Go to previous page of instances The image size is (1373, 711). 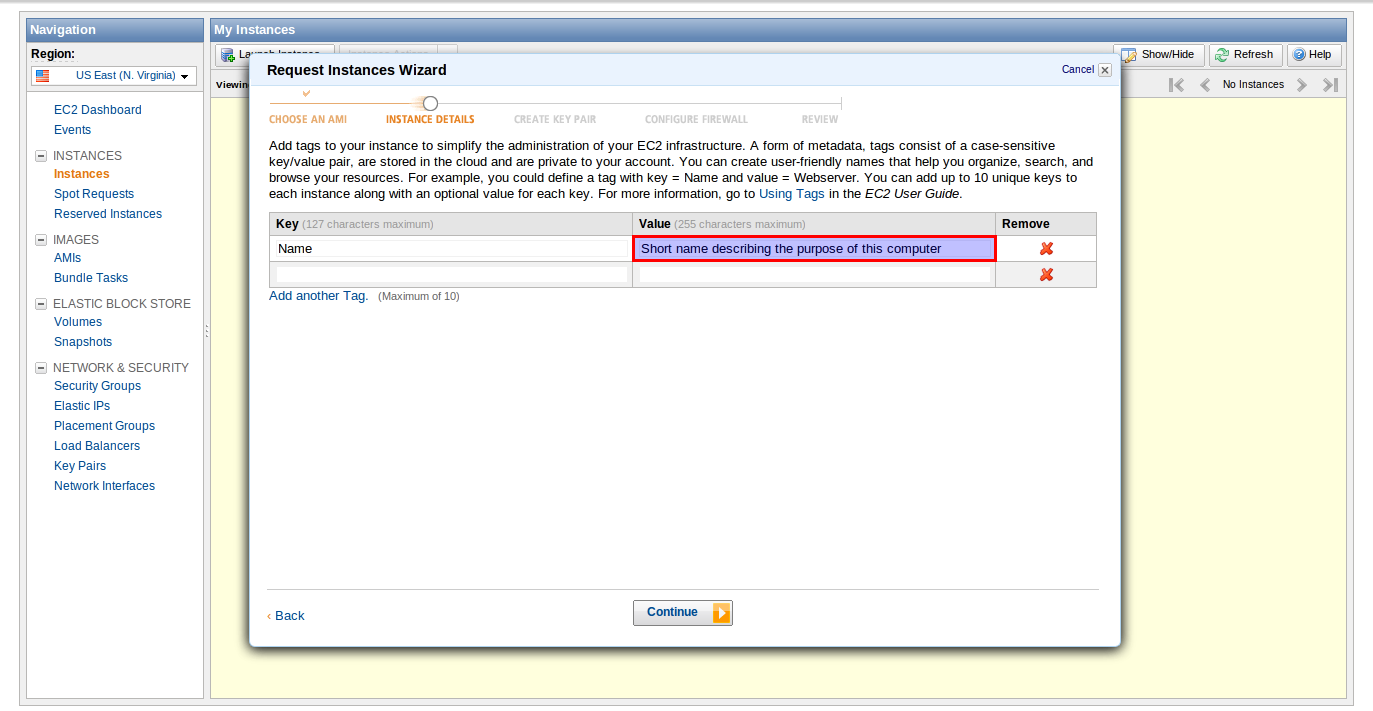point(1205,85)
